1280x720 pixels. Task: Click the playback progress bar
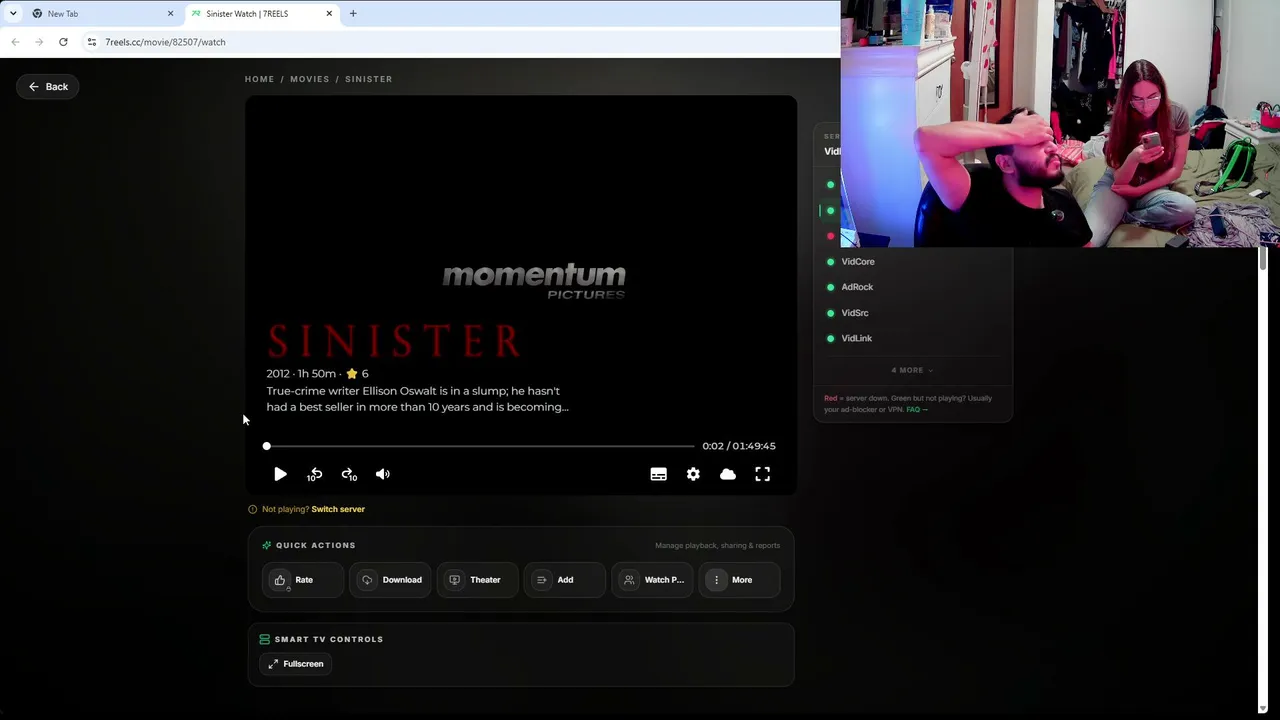click(x=480, y=446)
